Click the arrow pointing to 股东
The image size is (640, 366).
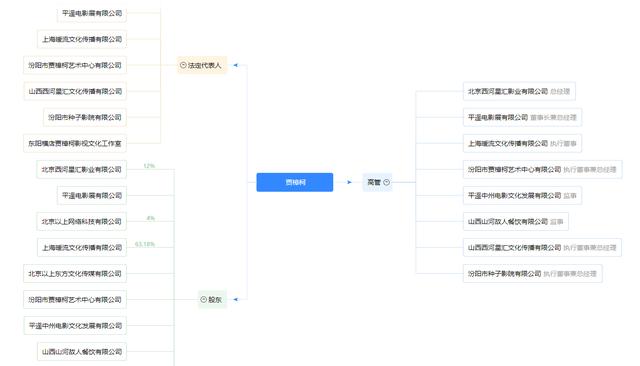coord(236,299)
